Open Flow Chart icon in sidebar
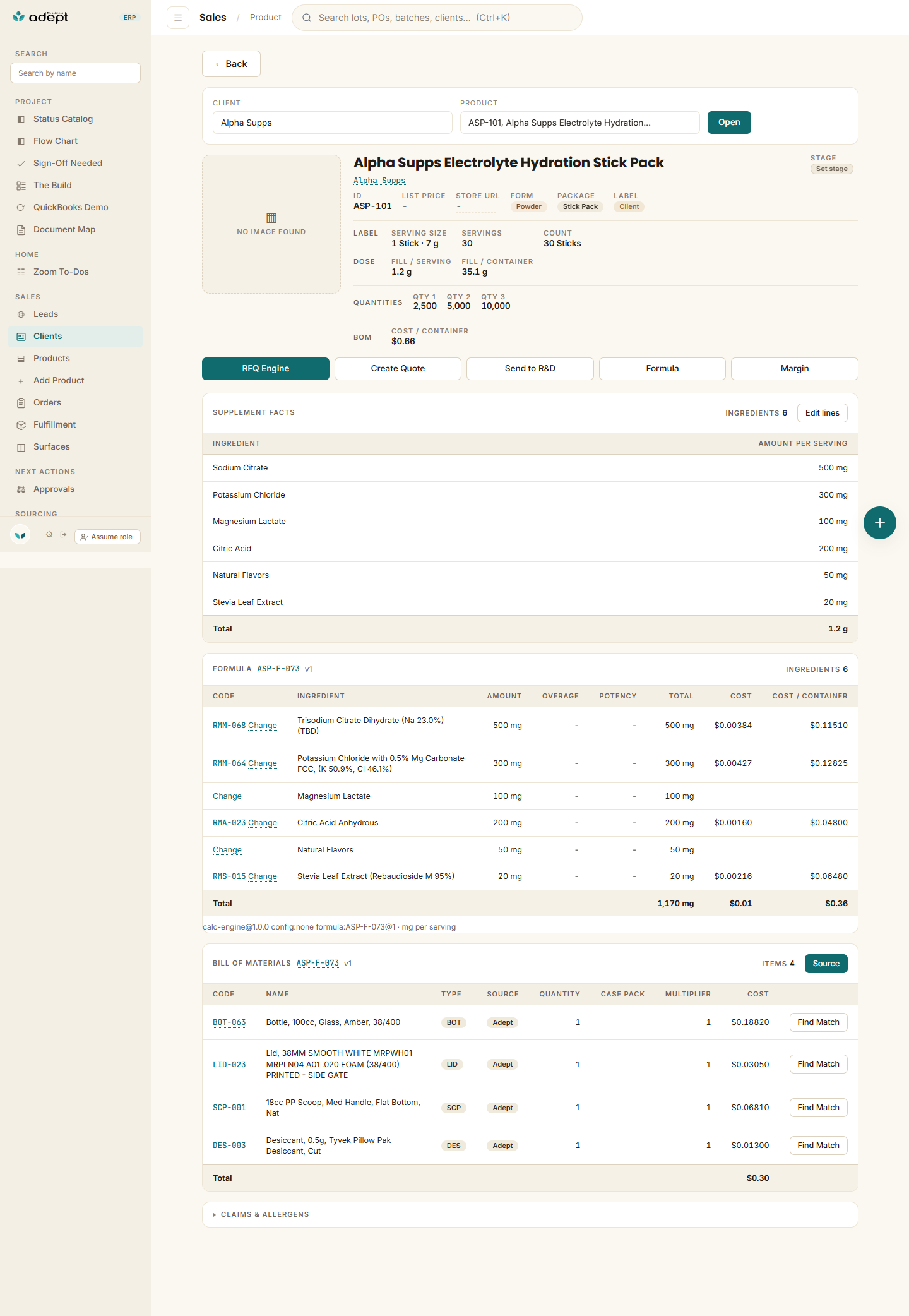This screenshot has width=909, height=1316. [21, 141]
